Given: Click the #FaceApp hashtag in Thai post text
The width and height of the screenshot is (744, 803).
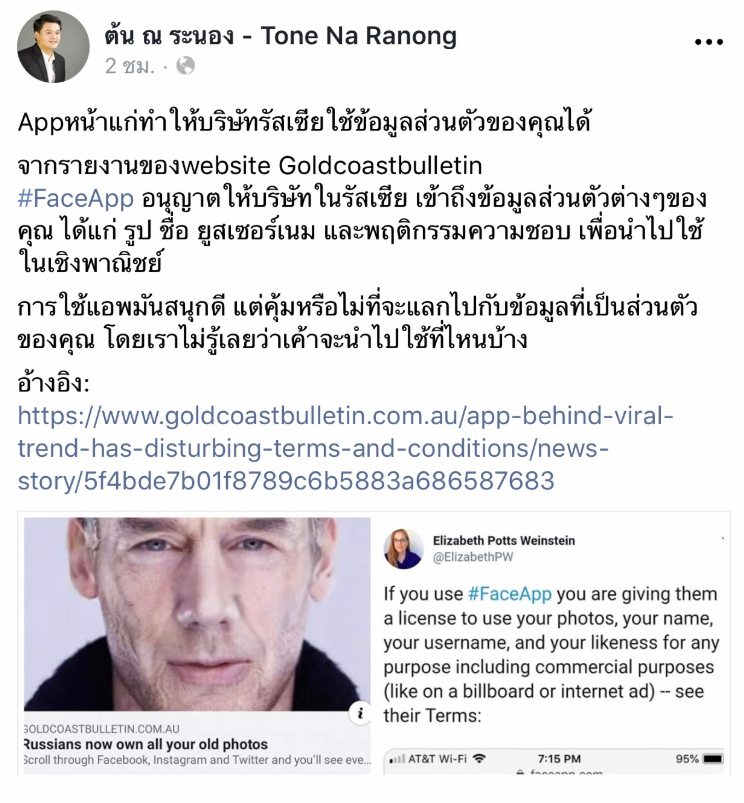Looking at the screenshot, I should 76,198.
